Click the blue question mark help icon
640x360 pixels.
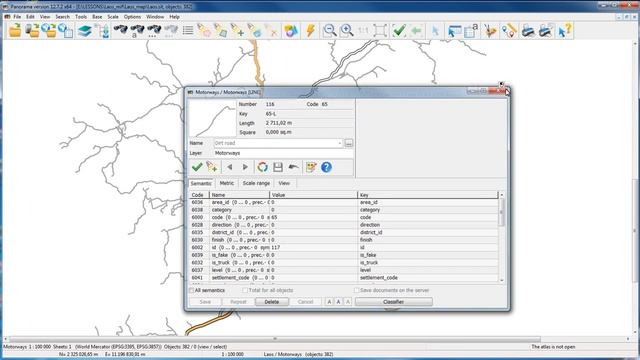point(326,167)
